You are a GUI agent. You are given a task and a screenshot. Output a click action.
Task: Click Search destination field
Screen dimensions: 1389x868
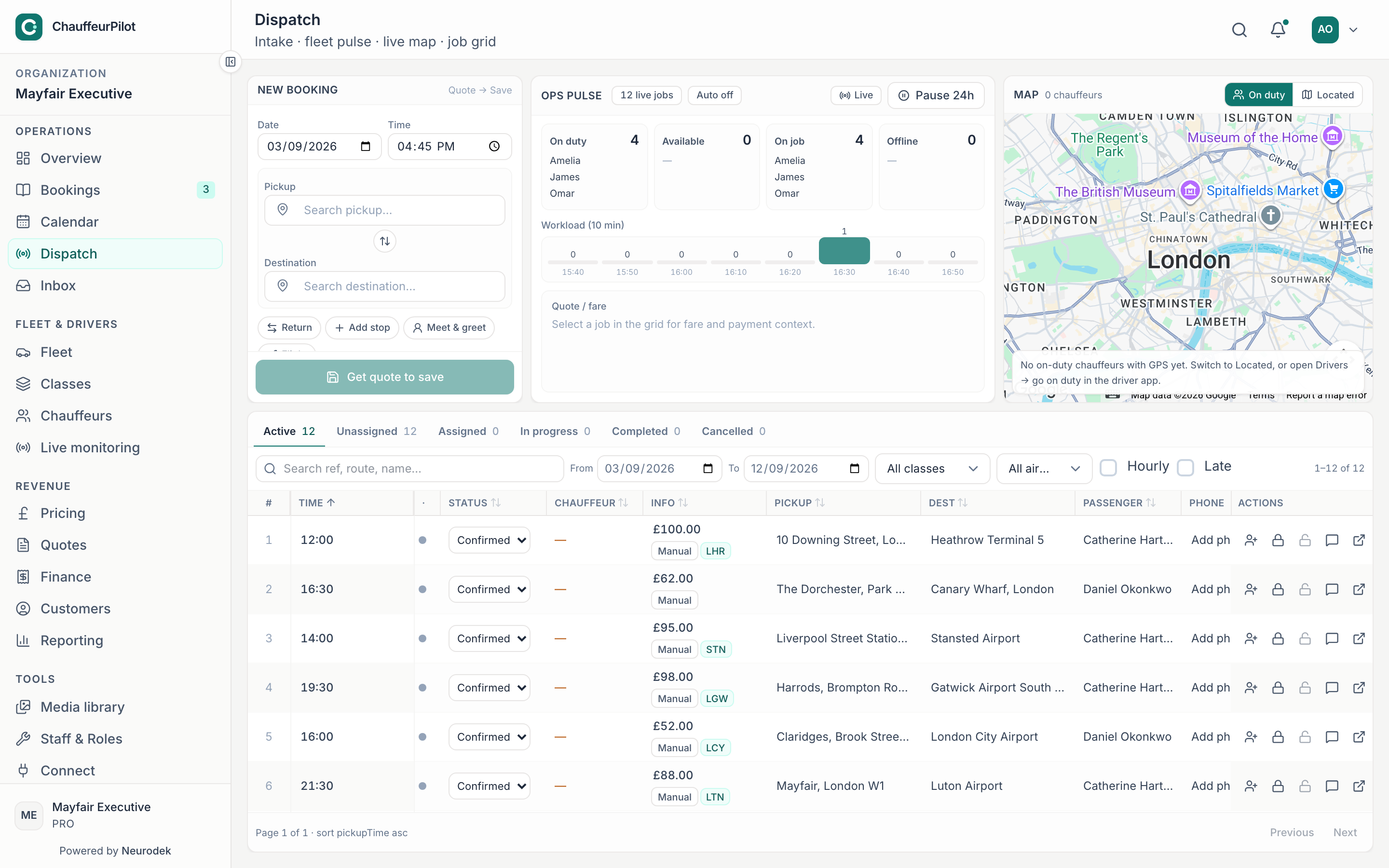pyautogui.click(x=384, y=286)
